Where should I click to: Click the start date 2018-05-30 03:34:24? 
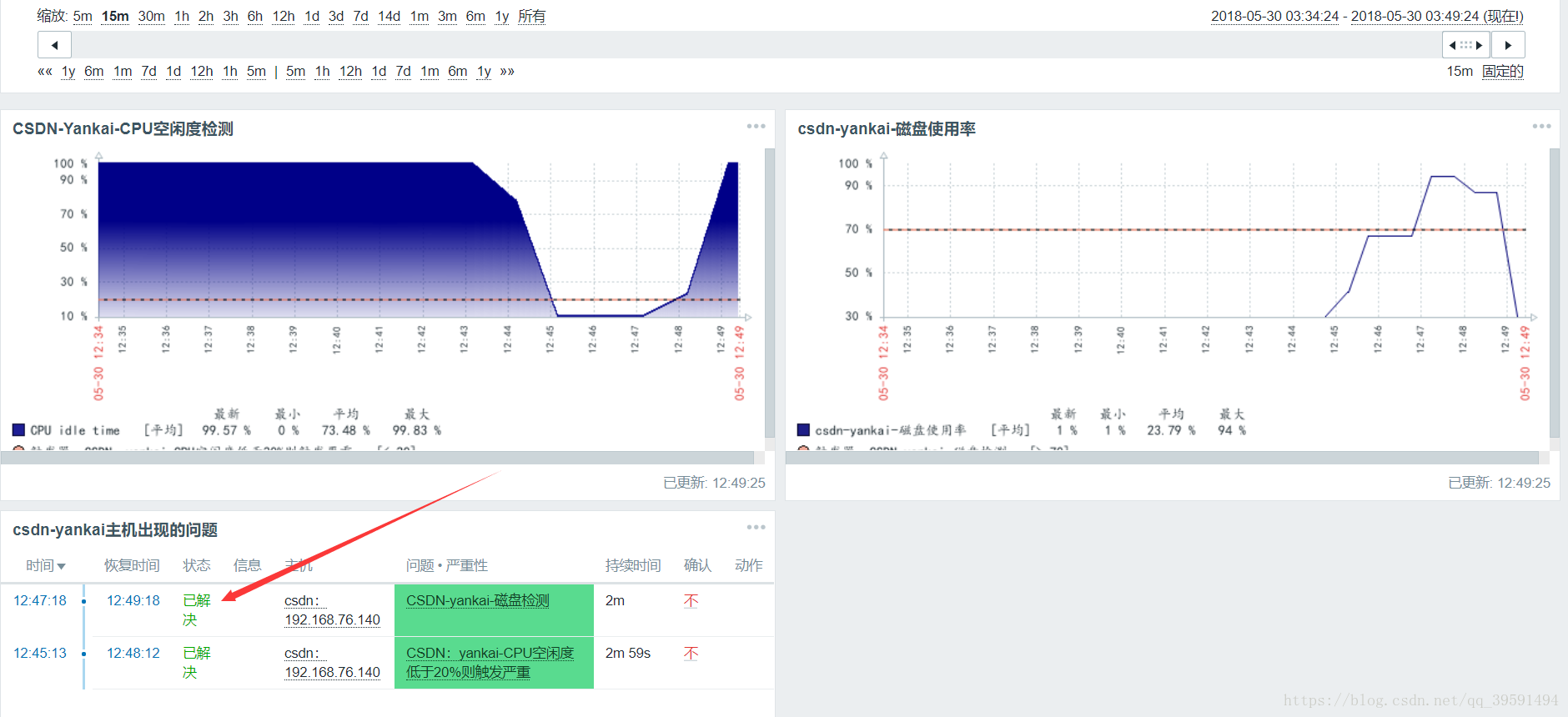(x=1274, y=17)
